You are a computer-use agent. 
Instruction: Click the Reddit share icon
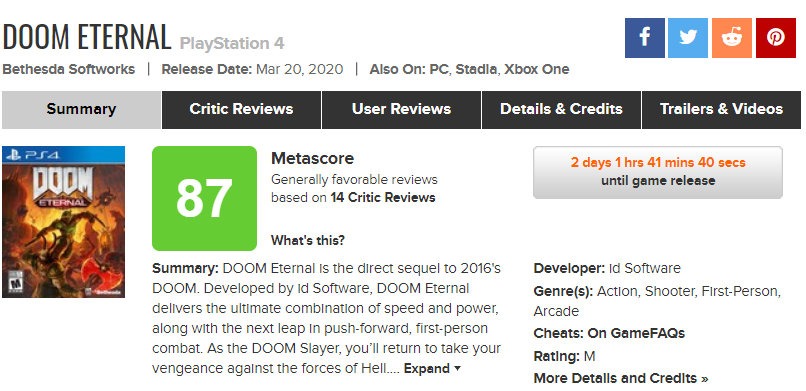[731, 38]
